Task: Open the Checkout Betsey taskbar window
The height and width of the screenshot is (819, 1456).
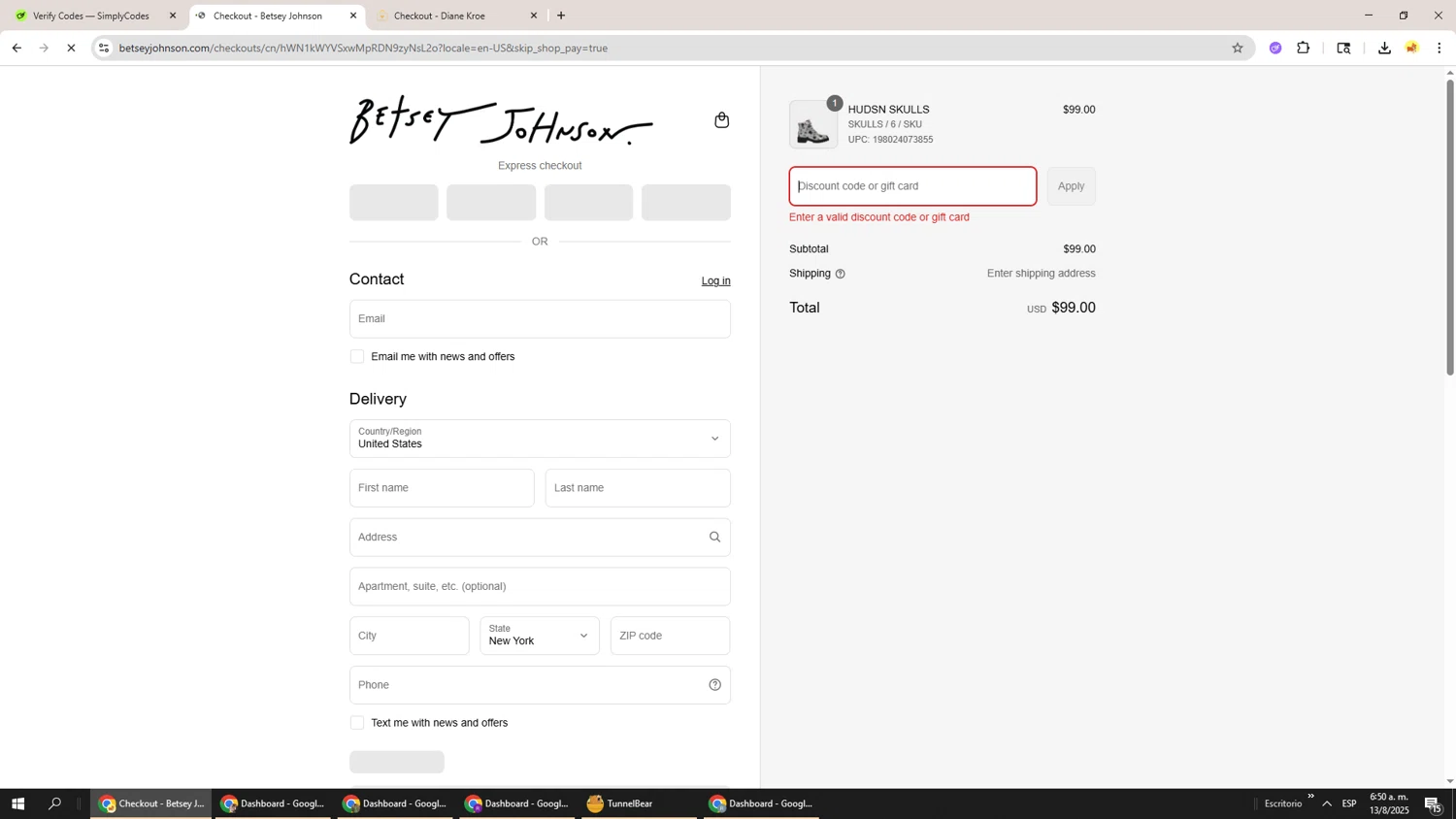Action: tap(151, 803)
